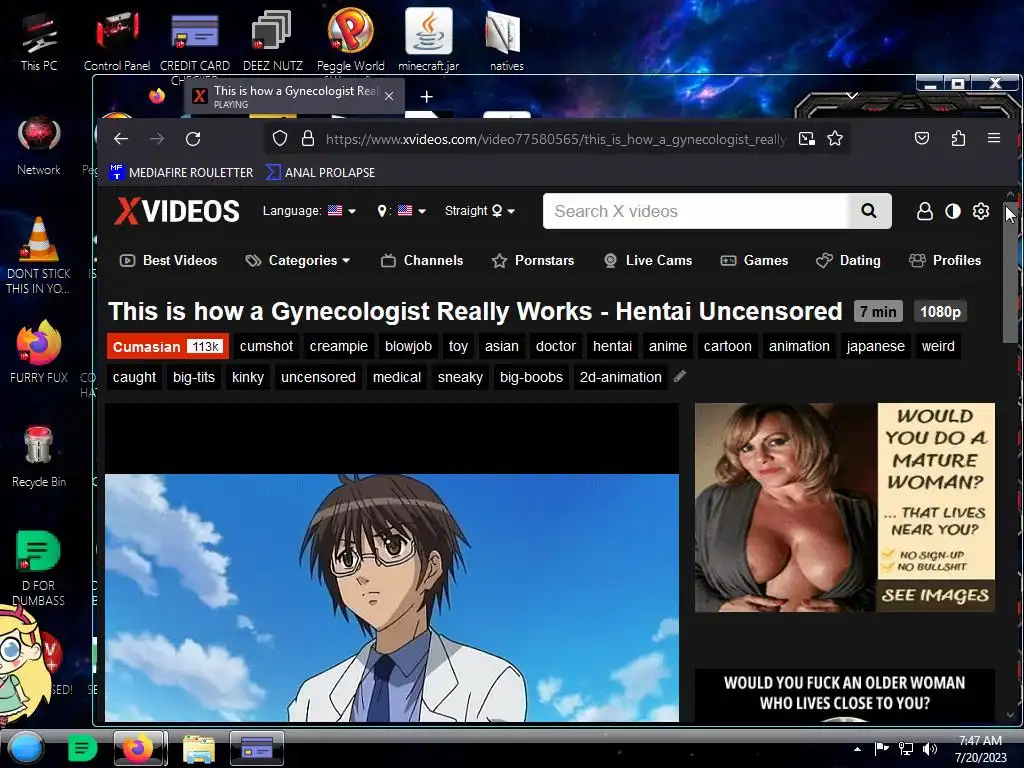This screenshot has width=1024, height=768.
Task: Click the 'anime' tag
Action: pos(667,346)
